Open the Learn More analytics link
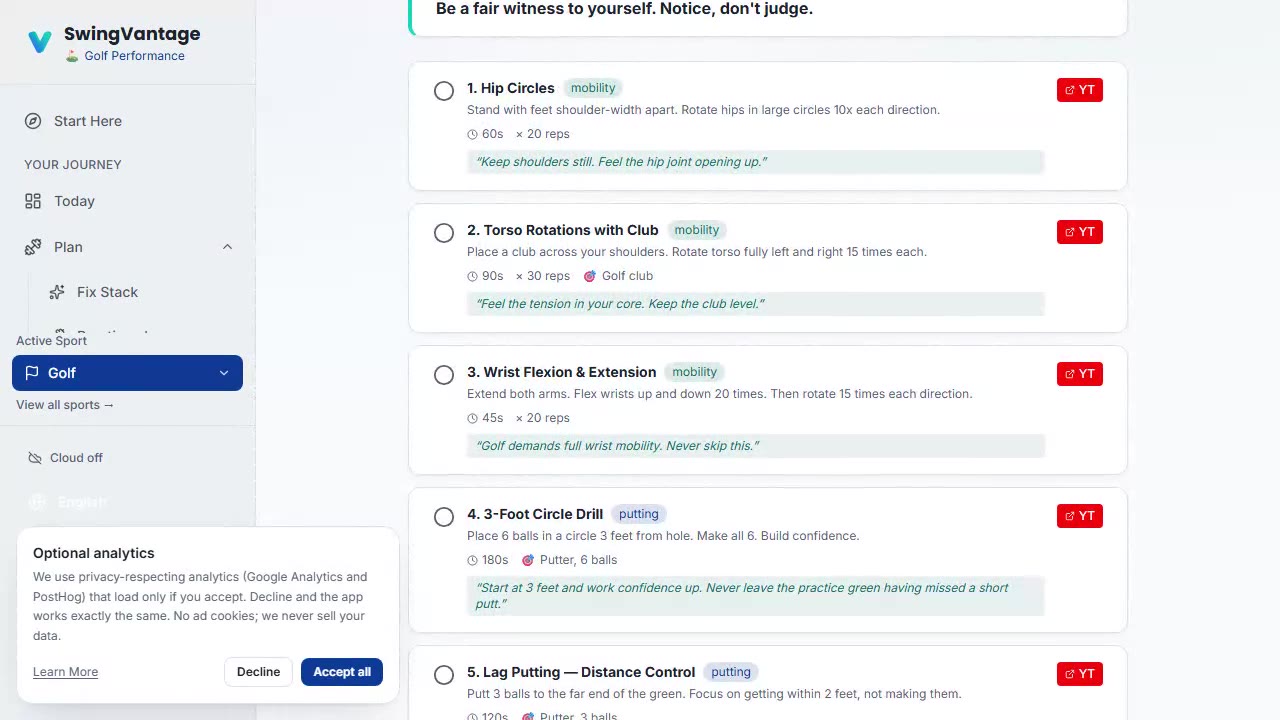 click(x=65, y=672)
